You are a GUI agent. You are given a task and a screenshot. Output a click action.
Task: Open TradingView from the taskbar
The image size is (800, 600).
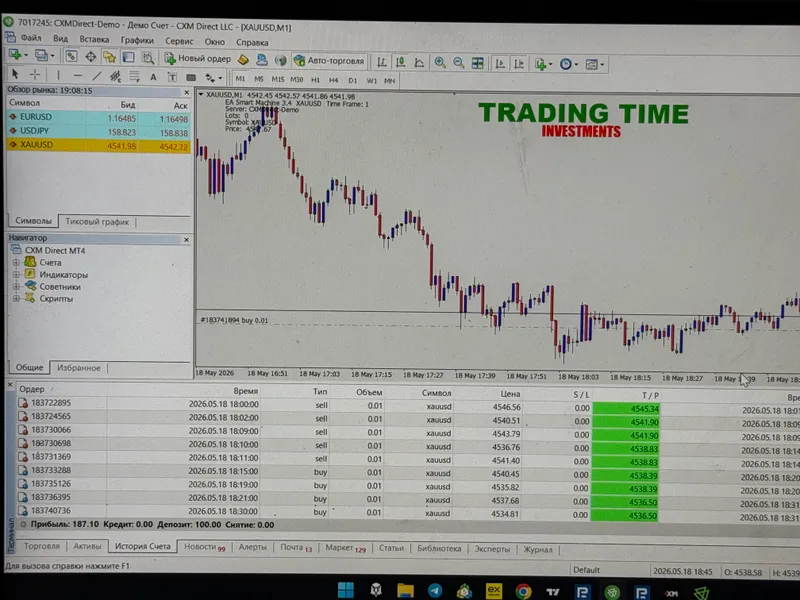pyautogui.click(x=553, y=592)
